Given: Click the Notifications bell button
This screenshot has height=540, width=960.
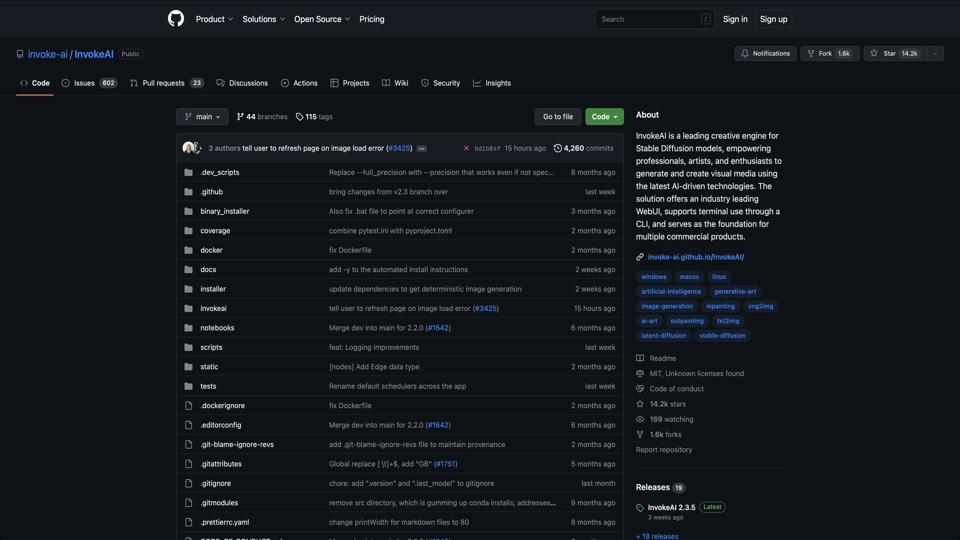Looking at the screenshot, I should pyautogui.click(x=765, y=54).
